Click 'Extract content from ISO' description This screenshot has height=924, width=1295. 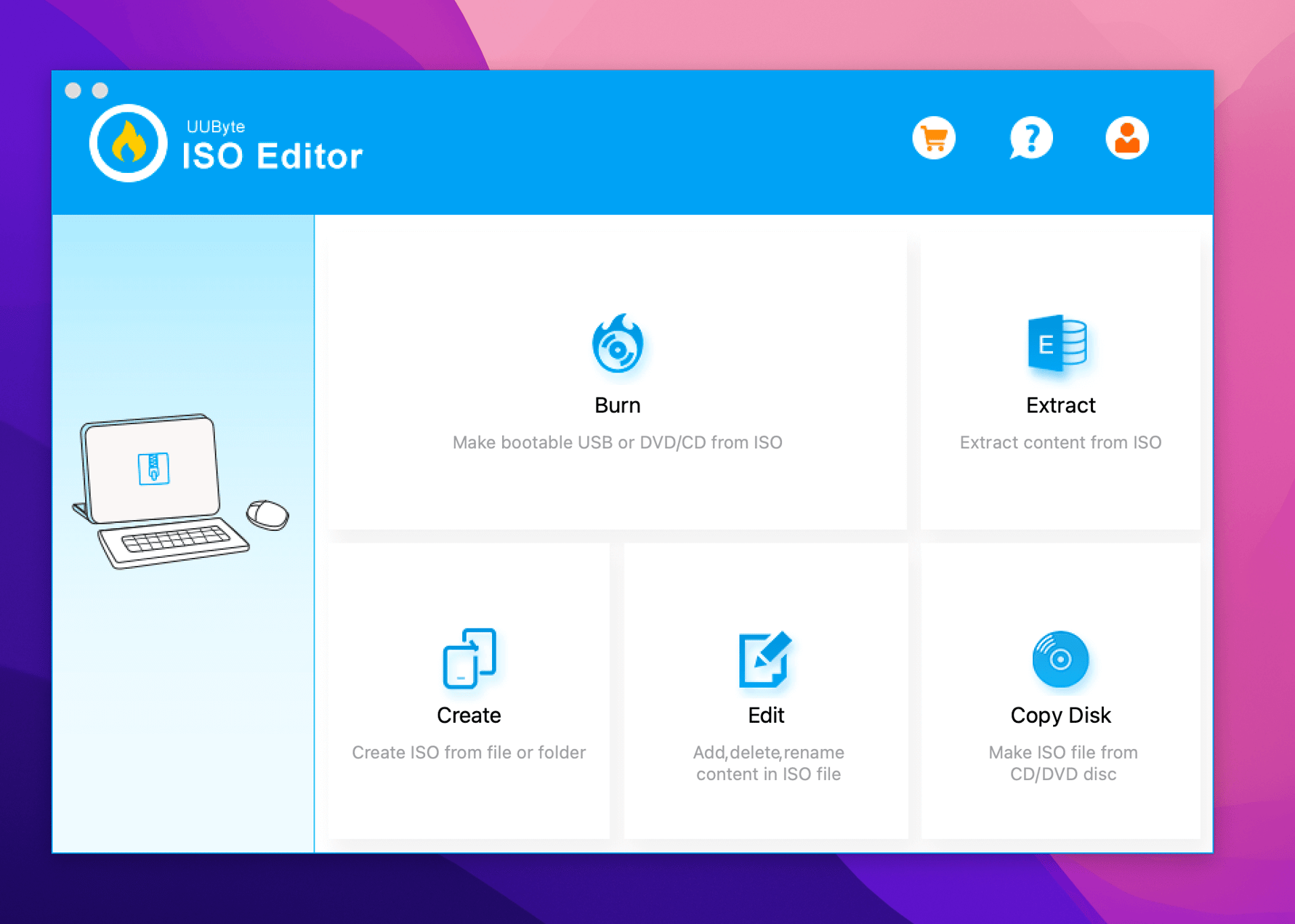click(1060, 442)
